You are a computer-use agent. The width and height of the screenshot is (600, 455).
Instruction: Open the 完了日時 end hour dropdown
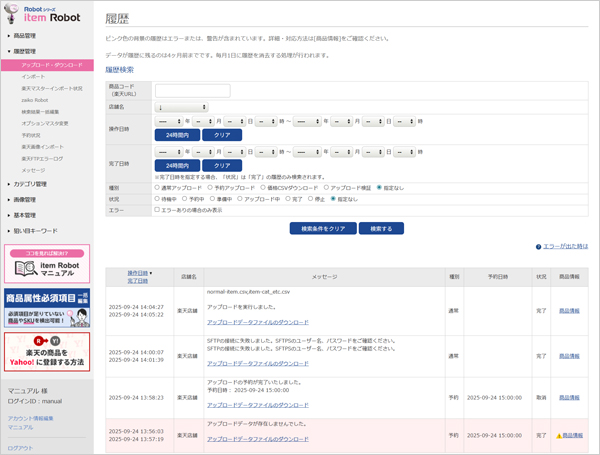404,152
